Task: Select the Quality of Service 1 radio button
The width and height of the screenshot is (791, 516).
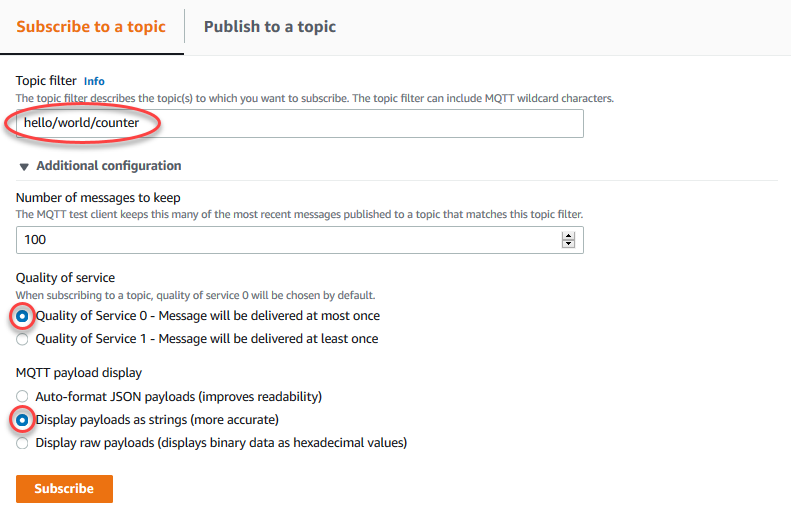Action: tap(23, 339)
